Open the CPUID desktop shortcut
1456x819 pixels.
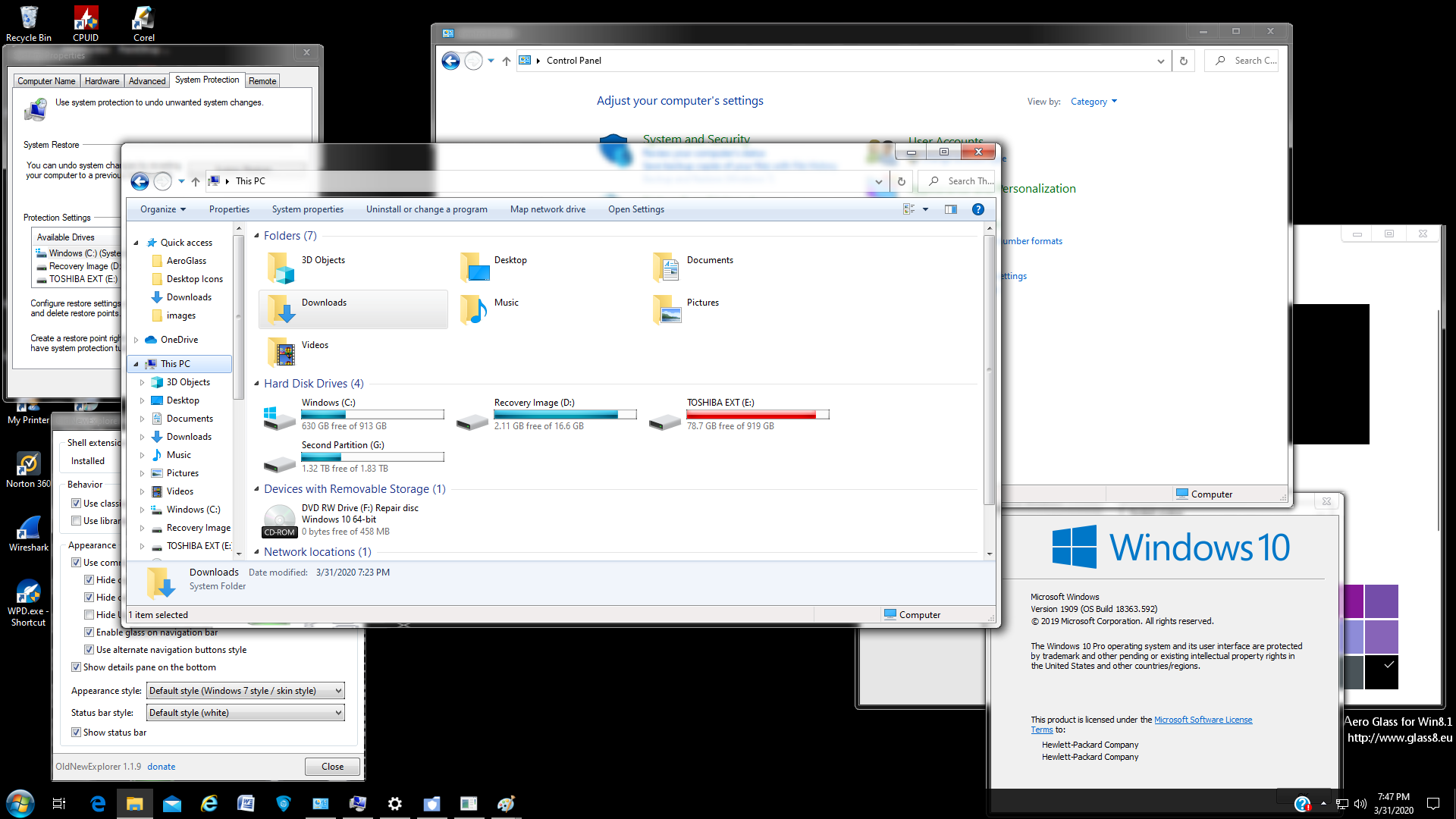(x=86, y=24)
